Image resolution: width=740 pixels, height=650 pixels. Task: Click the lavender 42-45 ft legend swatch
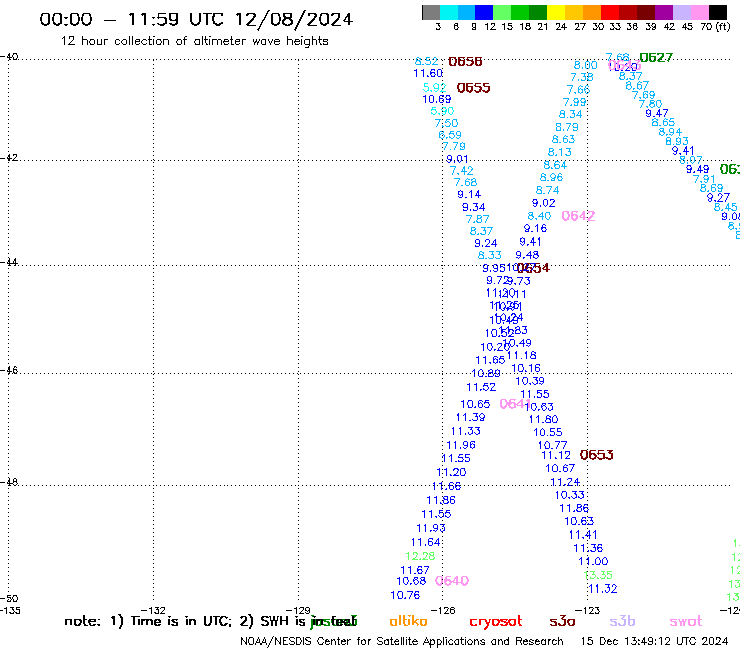(681, 12)
